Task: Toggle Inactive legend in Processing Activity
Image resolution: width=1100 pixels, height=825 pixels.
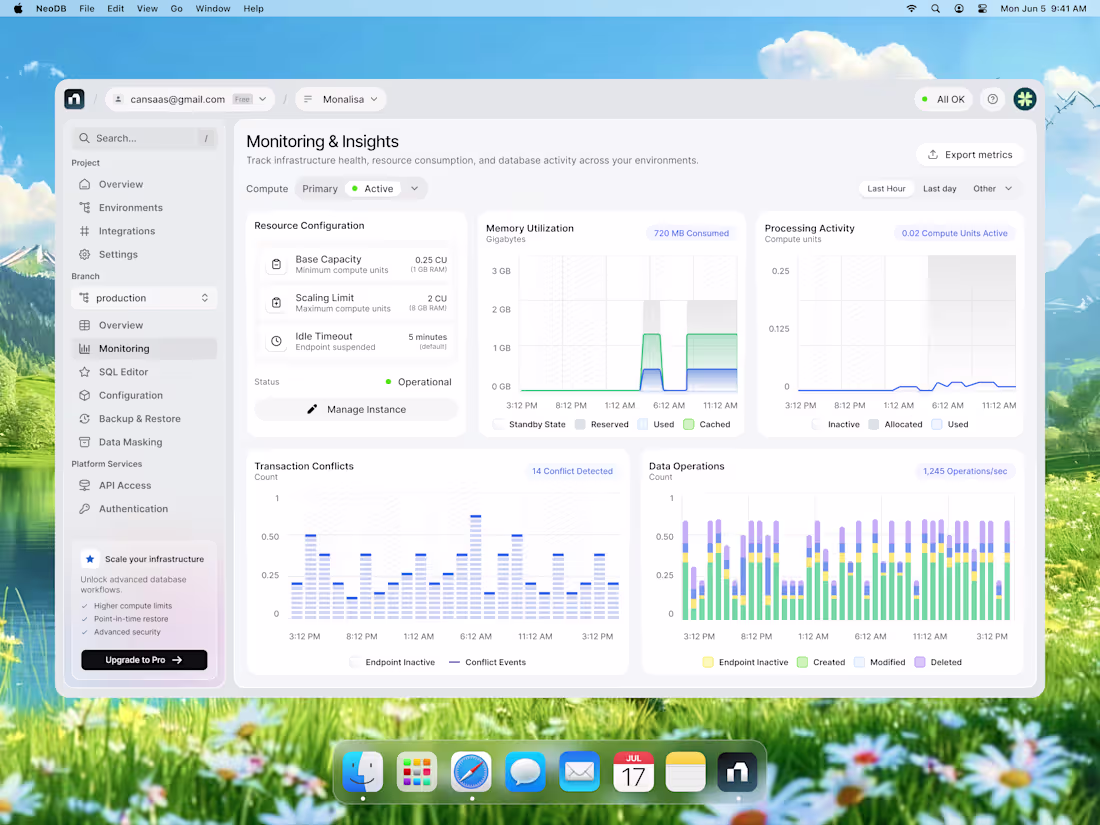Action: (836, 424)
